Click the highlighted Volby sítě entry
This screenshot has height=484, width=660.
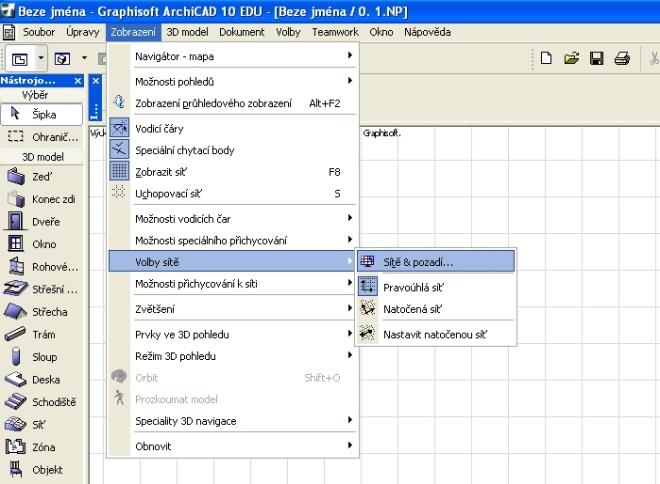click(233, 262)
